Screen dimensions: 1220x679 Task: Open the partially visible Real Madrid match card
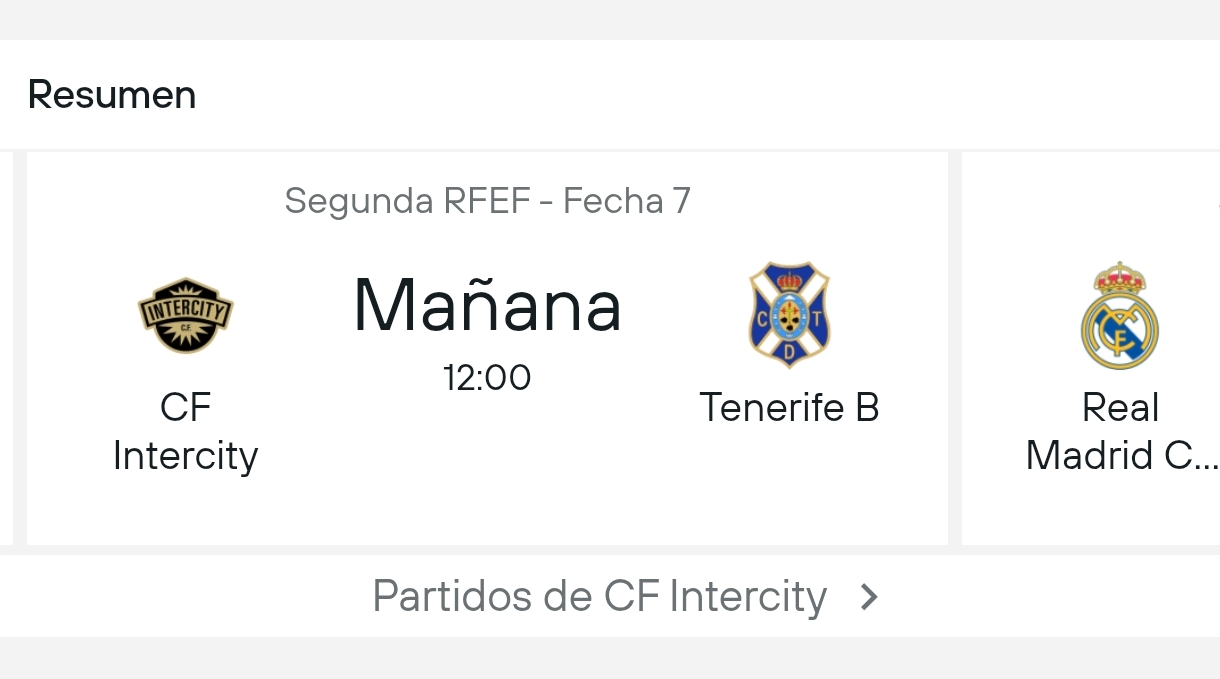(1091, 348)
